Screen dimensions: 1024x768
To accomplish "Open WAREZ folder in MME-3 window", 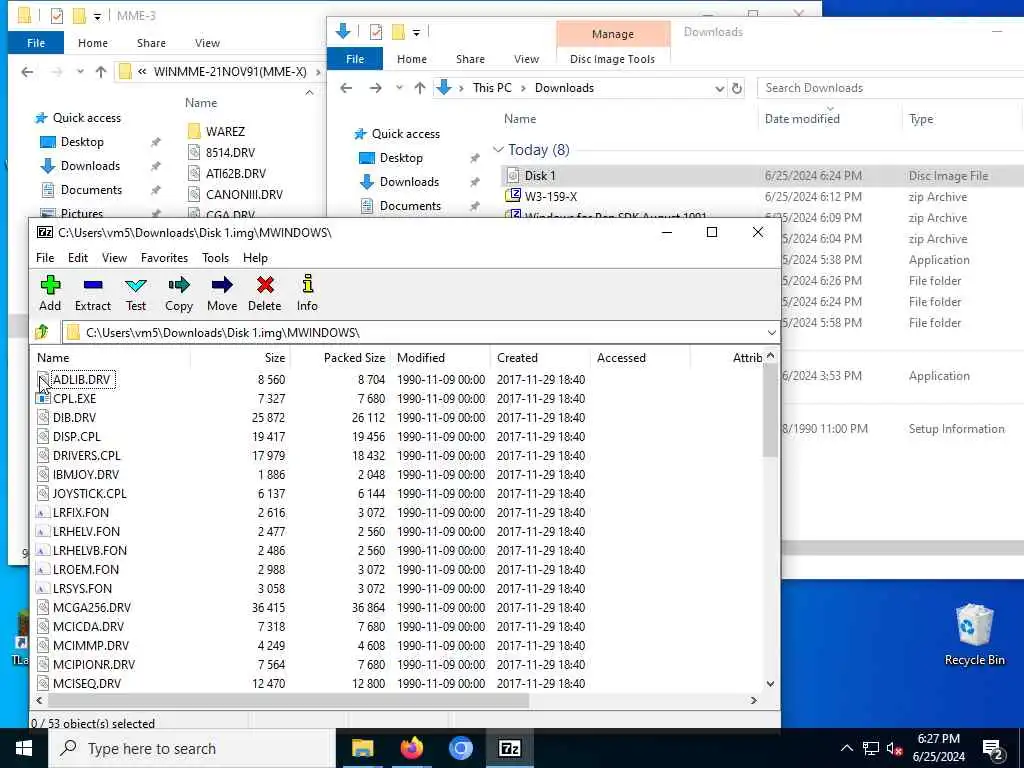I will coord(225,131).
